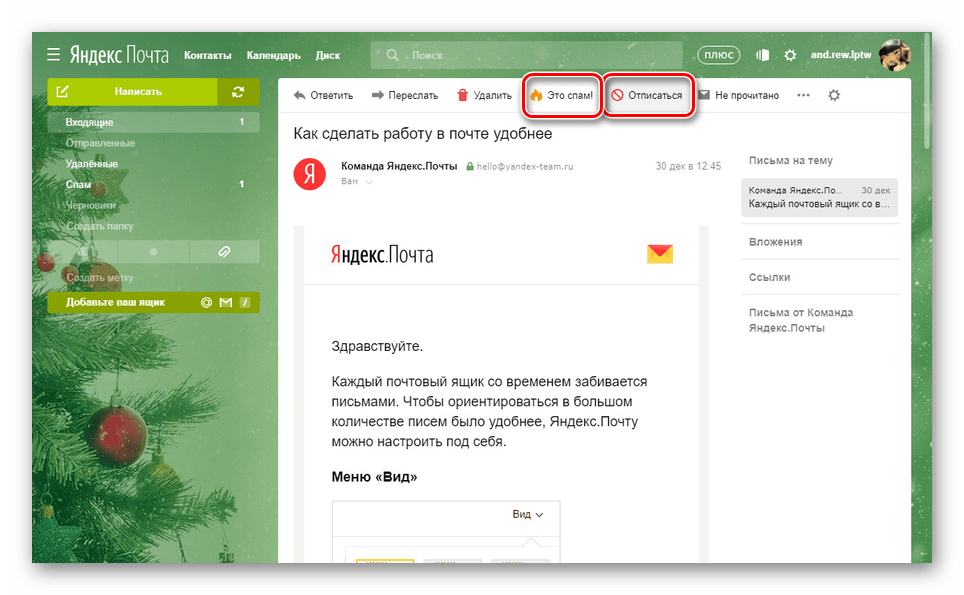Open the Спам folder in sidebar
This screenshot has height=595, width=964.
[78, 185]
